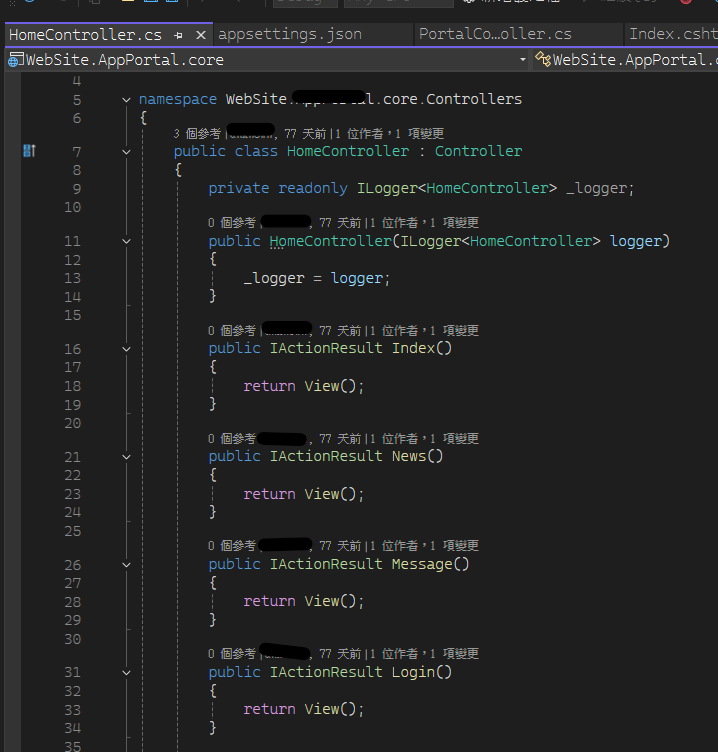Click line number 10 in the gutter

[x=72, y=208]
